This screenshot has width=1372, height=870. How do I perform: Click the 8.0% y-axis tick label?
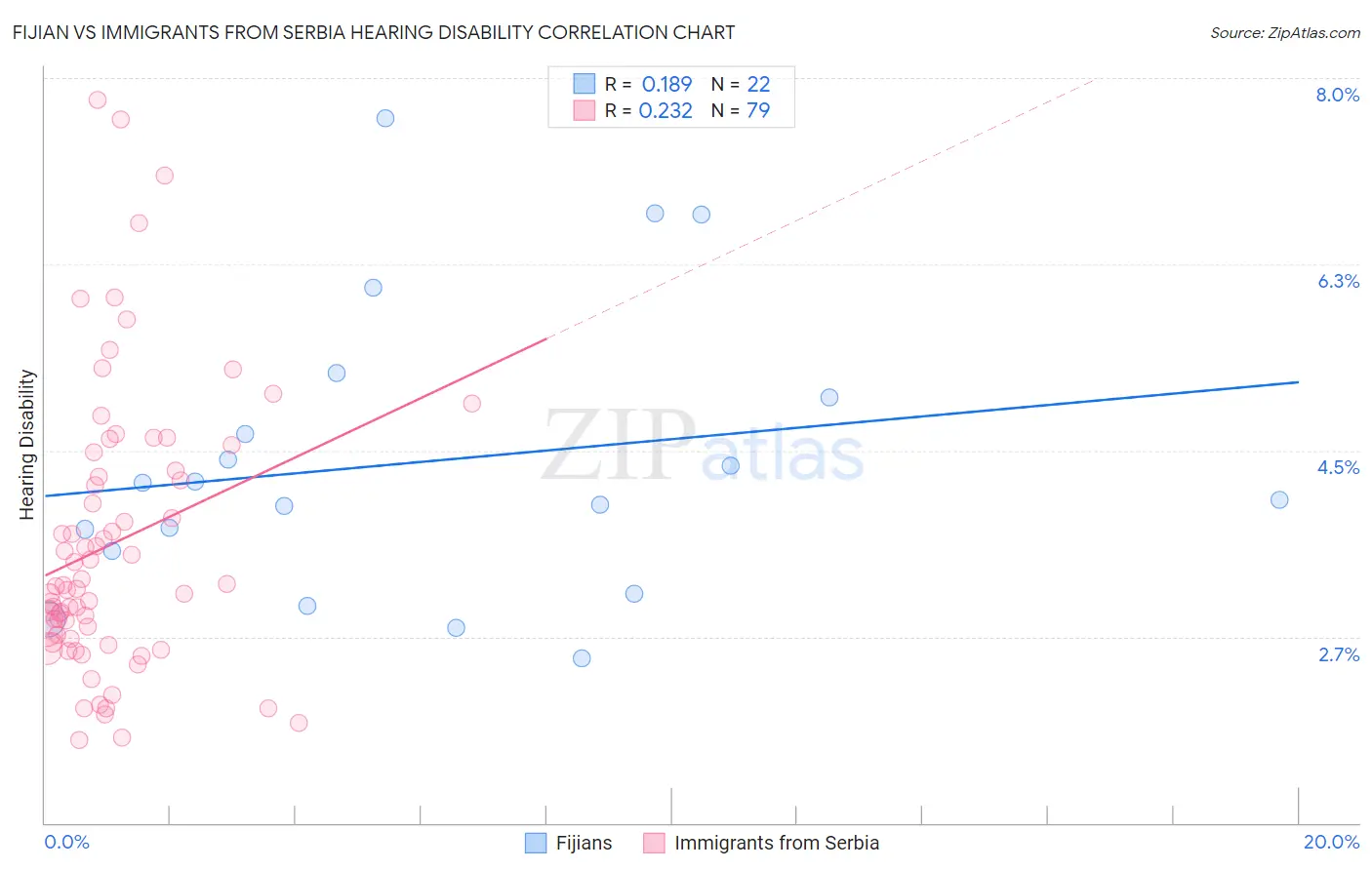pos(1337,95)
